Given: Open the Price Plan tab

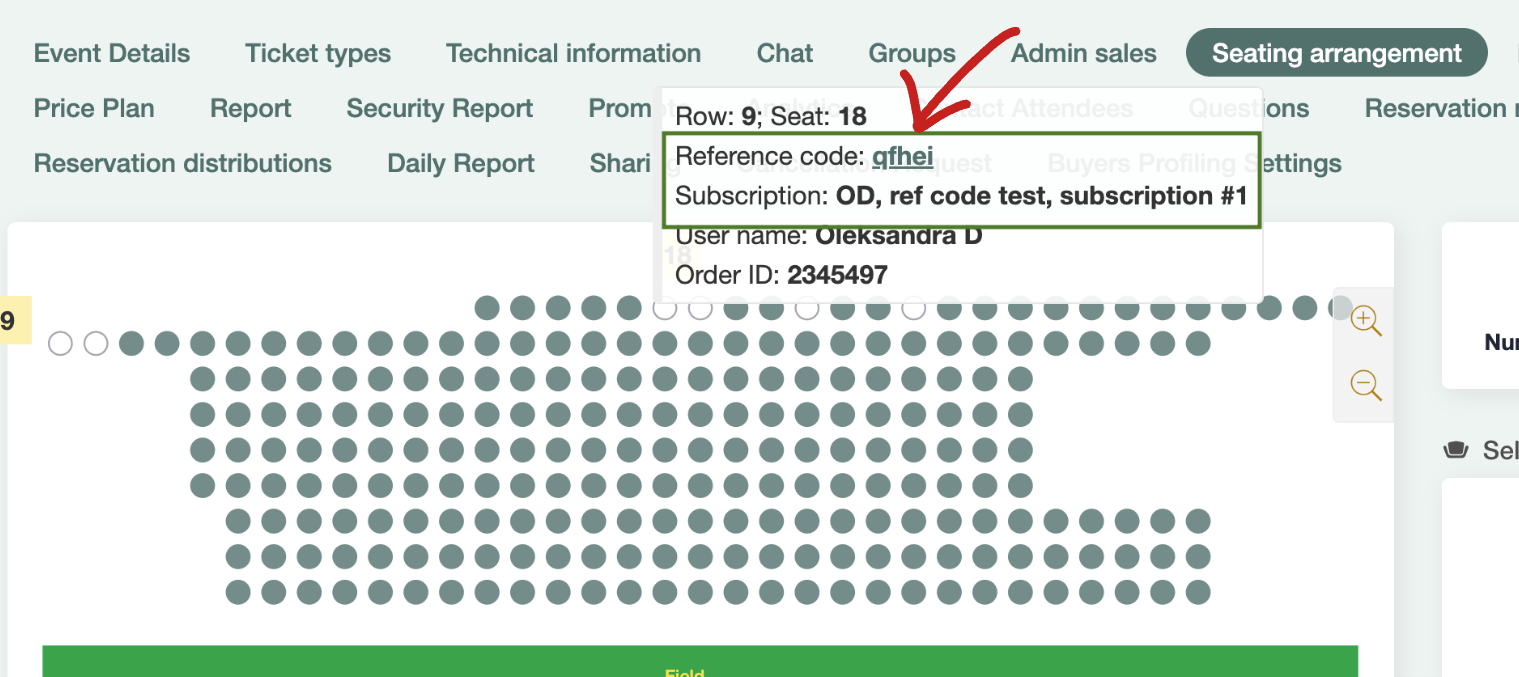Looking at the screenshot, I should point(94,108).
